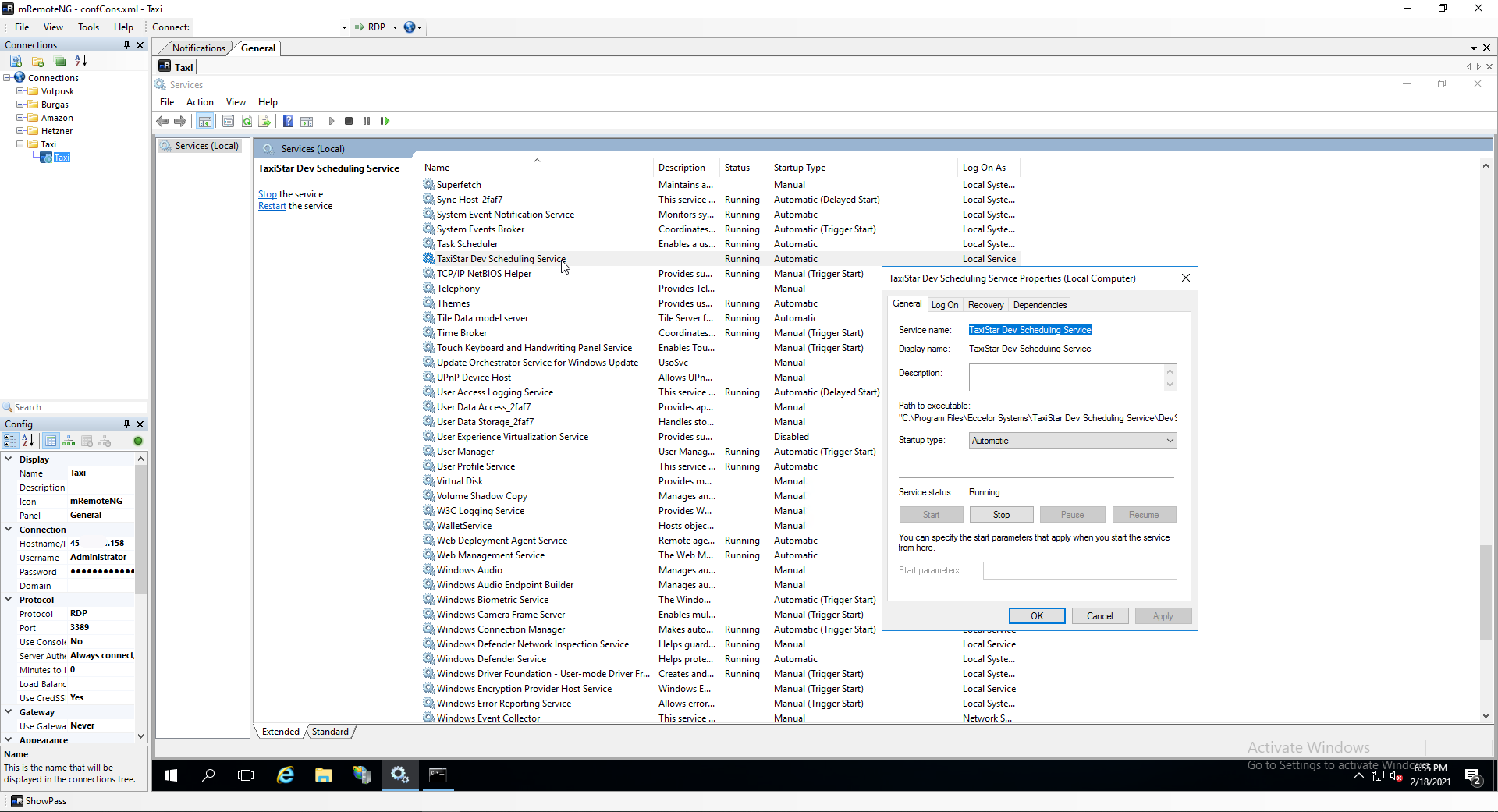Switch Config grid to Categorized view icon
The image size is (1498, 812).
[x=10, y=441]
